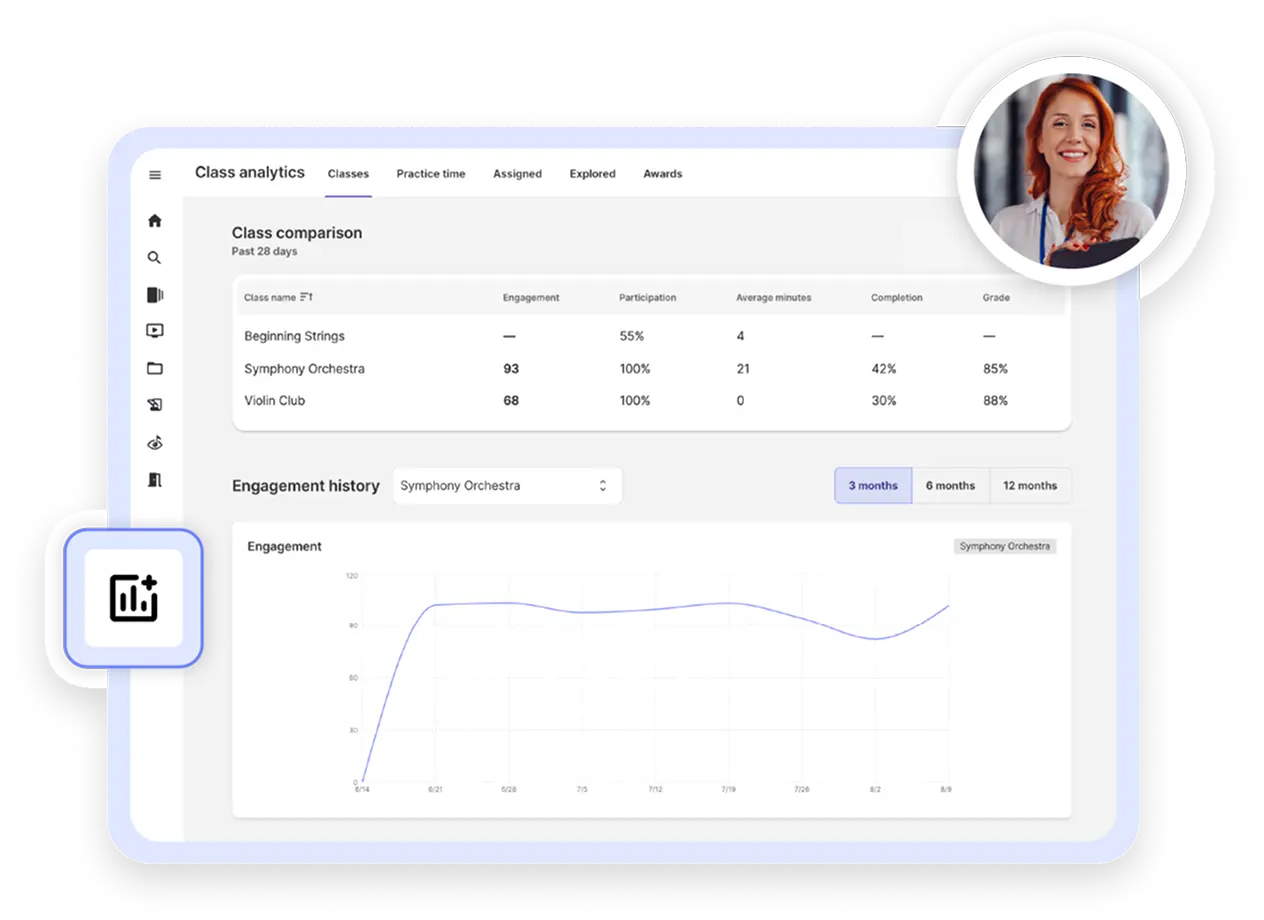Click the Explored navigation link
The image size is (1264, 920).
[x=592, y=173]
